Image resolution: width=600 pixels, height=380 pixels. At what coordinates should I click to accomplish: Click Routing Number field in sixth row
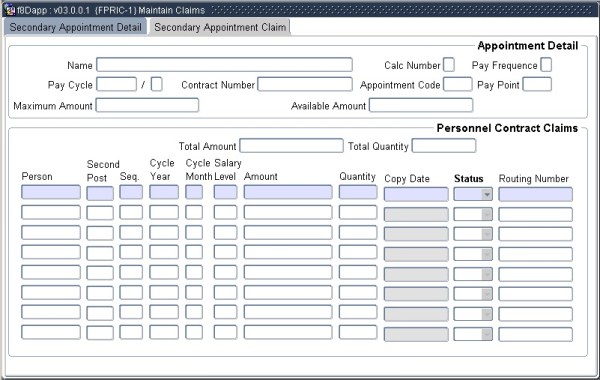coord(536,294)
